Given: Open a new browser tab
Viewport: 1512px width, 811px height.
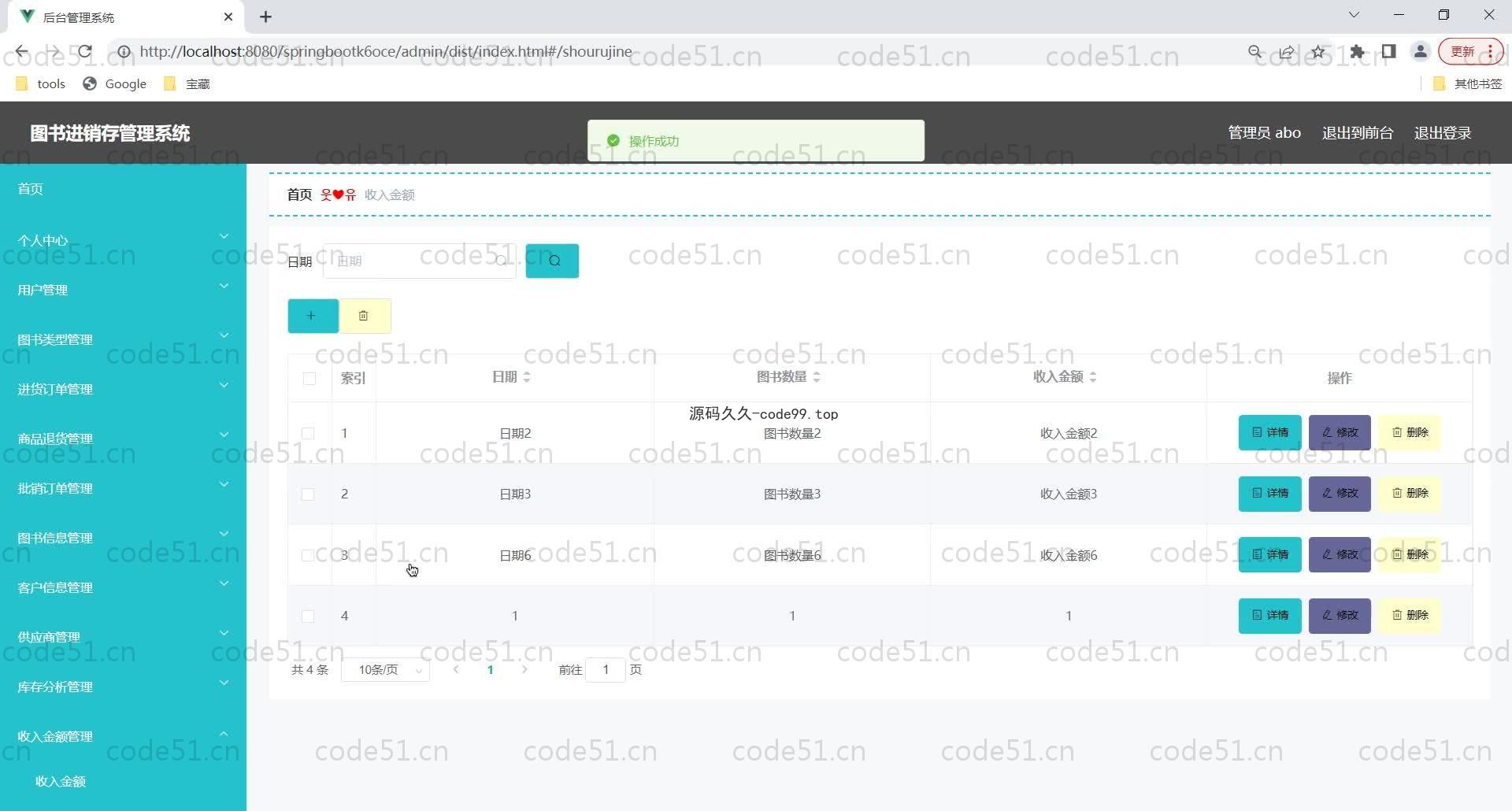Looking at the screenshot, I should pos(266,17).
